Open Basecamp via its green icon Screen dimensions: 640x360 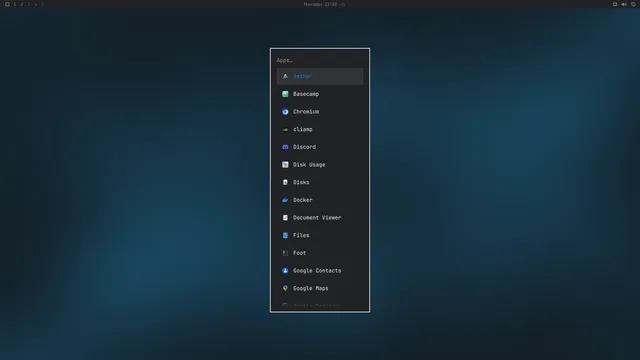coord(285,94)
